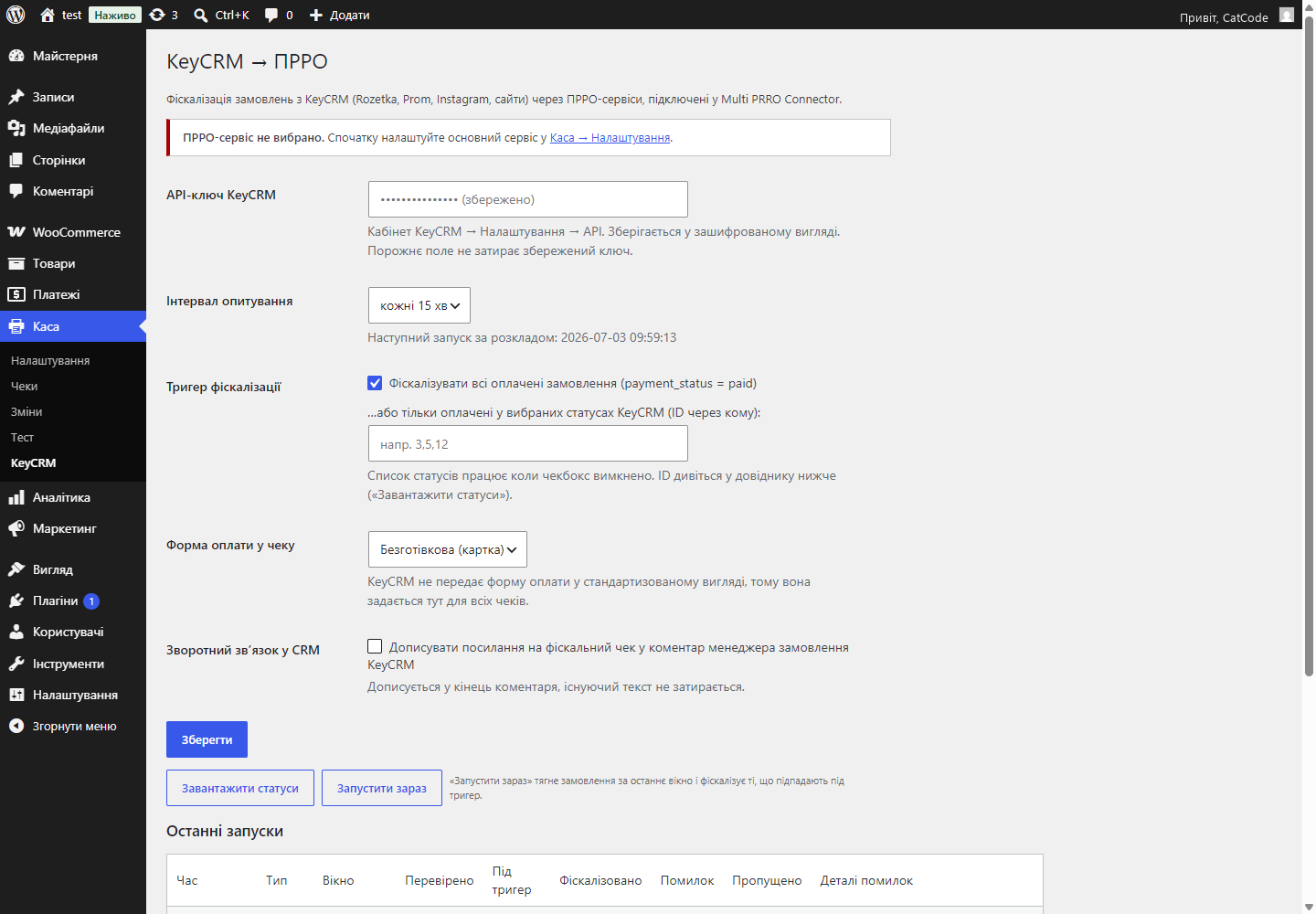
Task: Enable Дописувати посилання на фіскальний чек checkbox
Action: click(x=375, y=646)
